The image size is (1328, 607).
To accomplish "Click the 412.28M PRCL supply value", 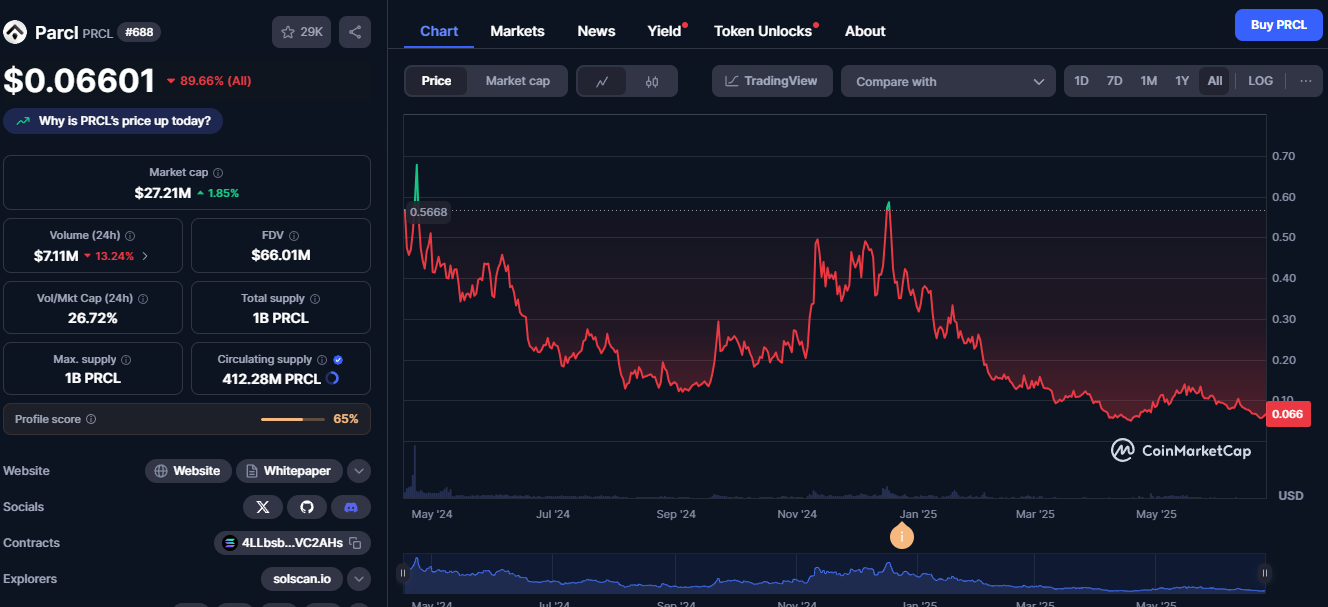I will click(271, 379).
